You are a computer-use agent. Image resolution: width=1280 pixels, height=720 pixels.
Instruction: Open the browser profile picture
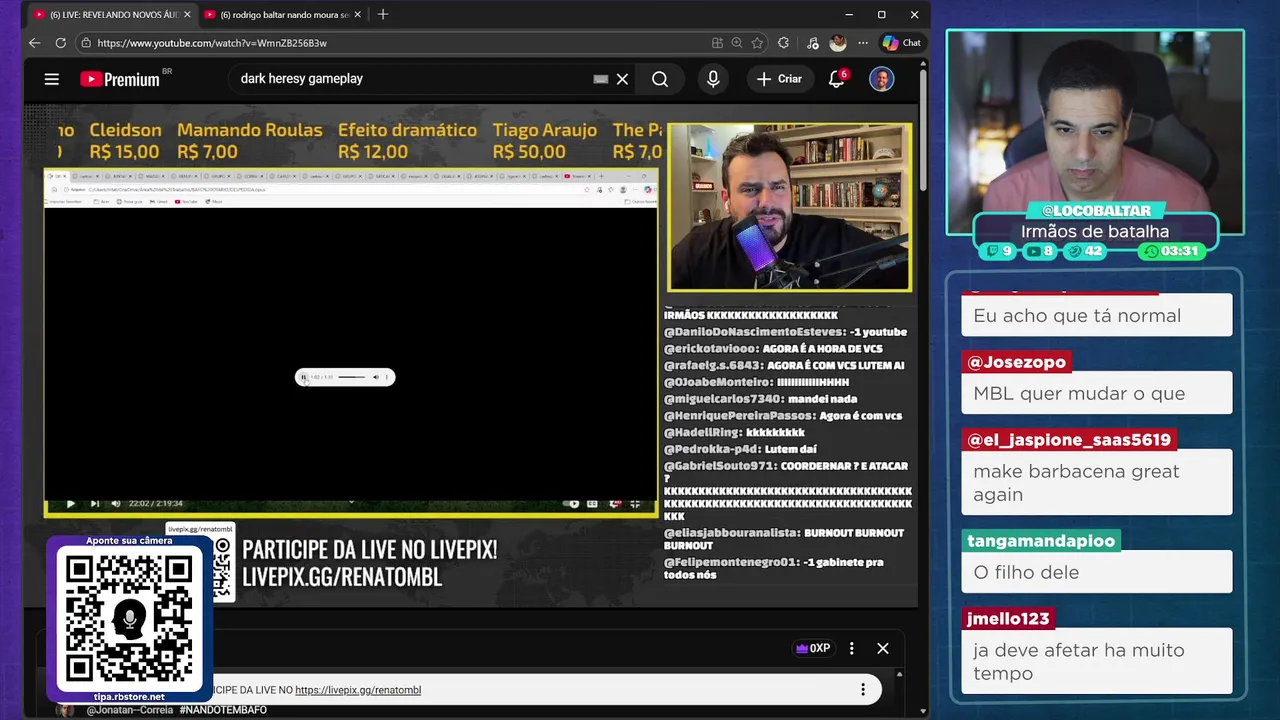click(x=838, y=43)
